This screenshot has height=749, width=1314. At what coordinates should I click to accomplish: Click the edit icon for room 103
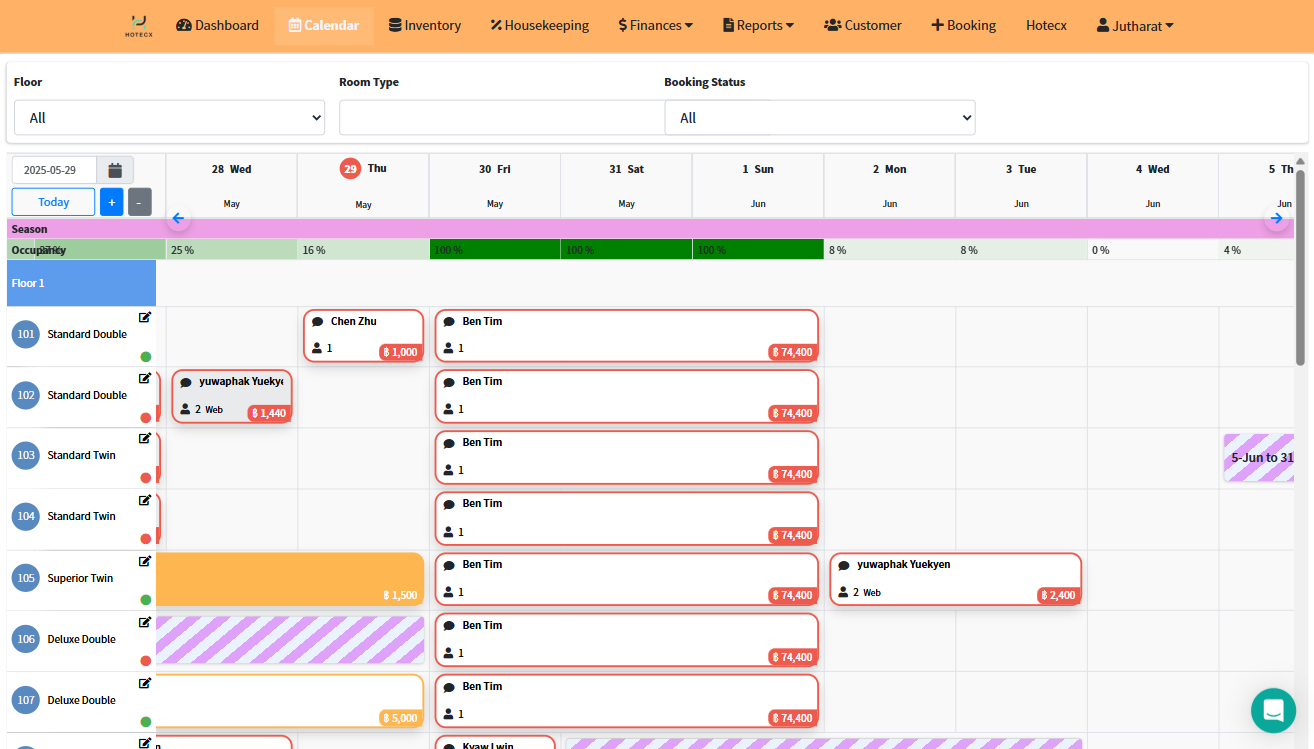[145, 438]
